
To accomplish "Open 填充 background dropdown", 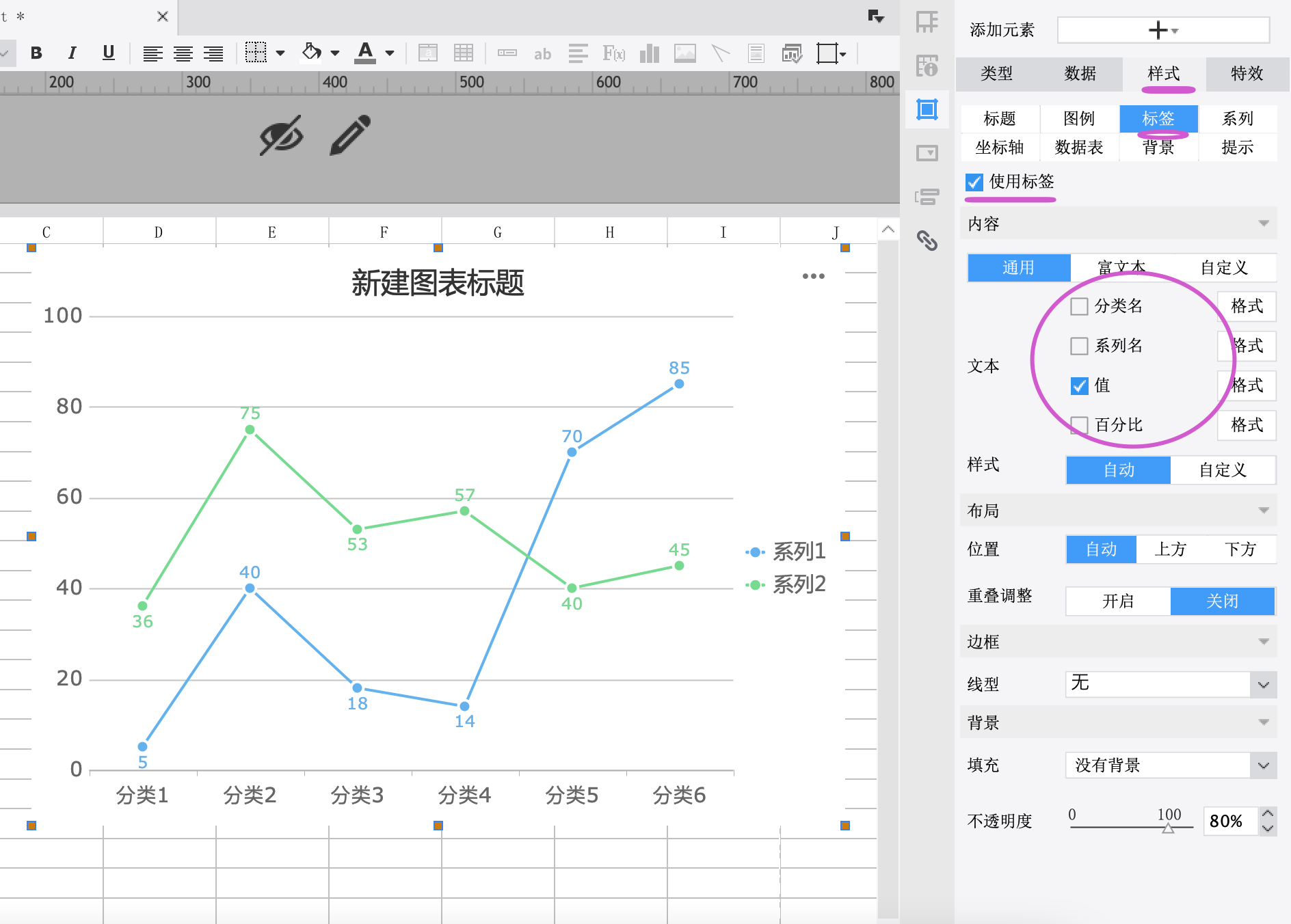I will [x=1171, y=765].
